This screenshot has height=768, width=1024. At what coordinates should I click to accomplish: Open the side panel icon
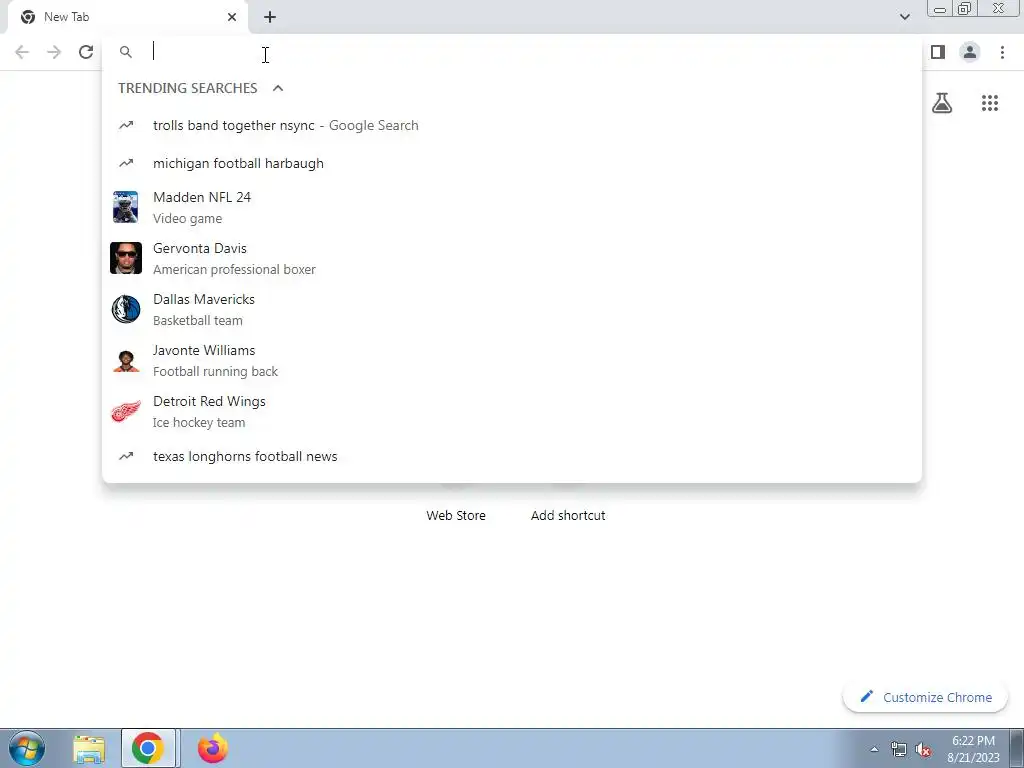938,52
